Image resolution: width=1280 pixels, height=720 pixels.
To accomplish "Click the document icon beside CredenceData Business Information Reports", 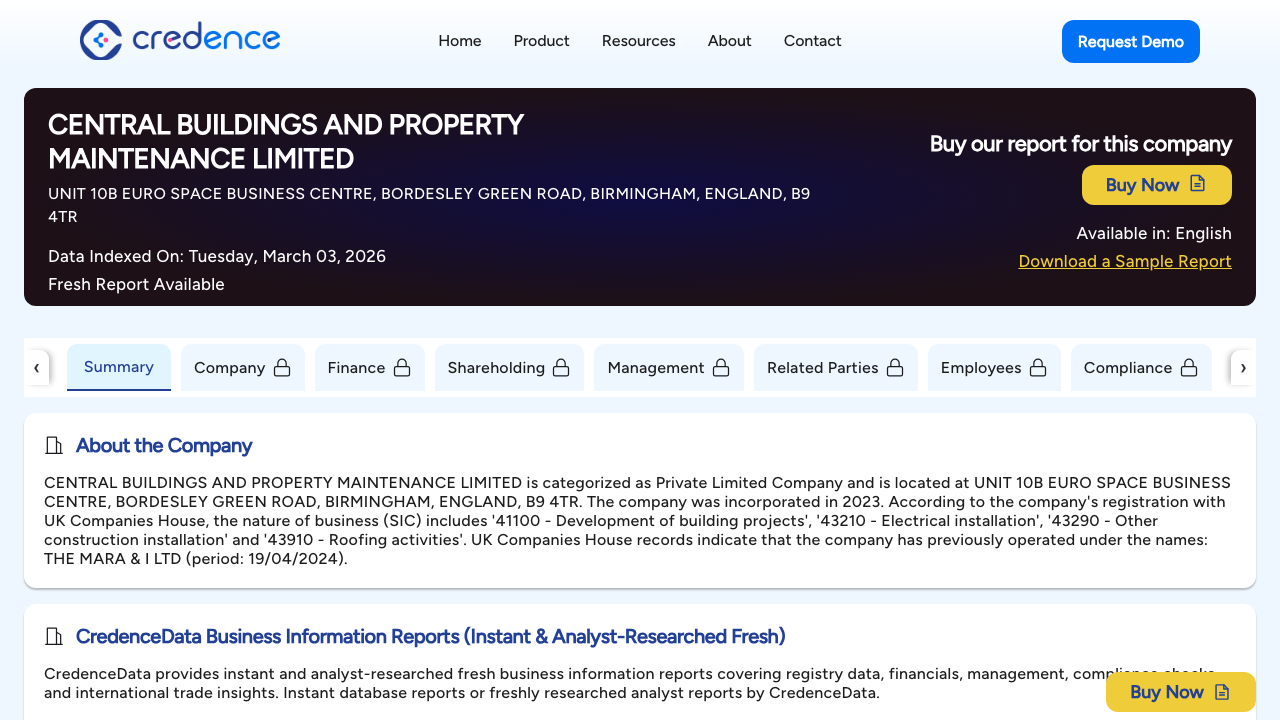I will click(x=54, y=635).
